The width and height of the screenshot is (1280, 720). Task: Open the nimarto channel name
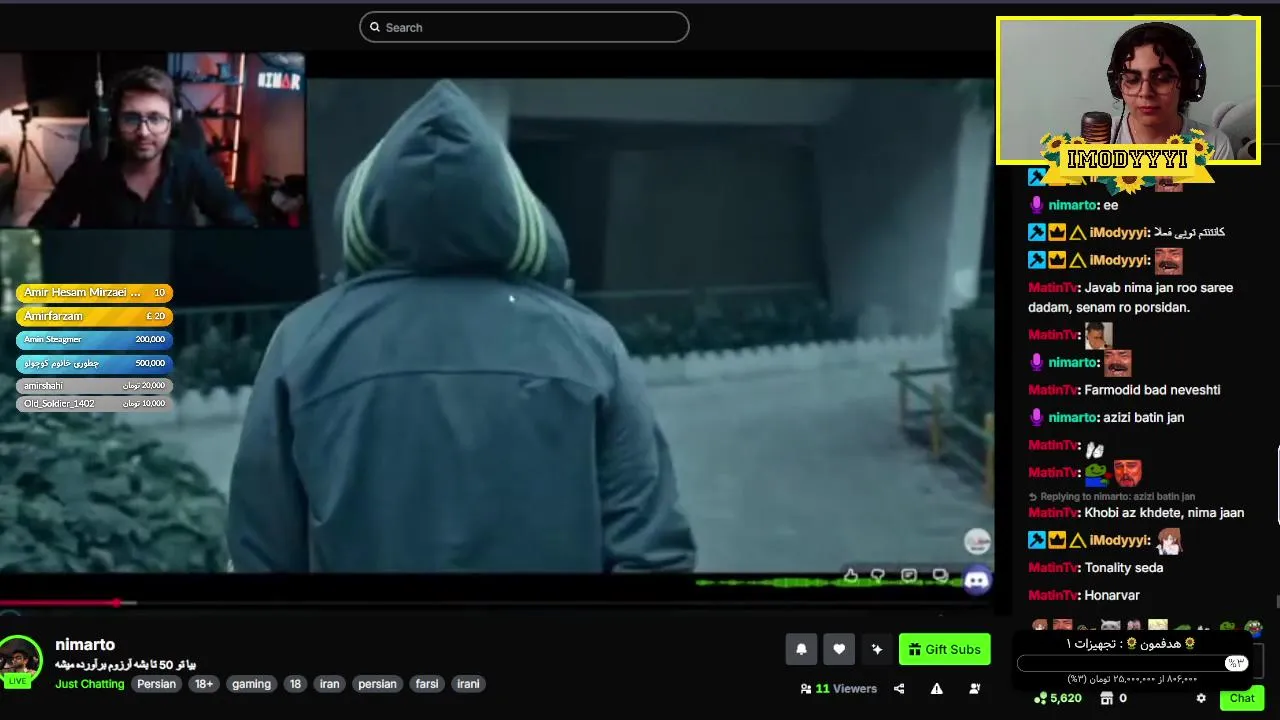[85, 644]
